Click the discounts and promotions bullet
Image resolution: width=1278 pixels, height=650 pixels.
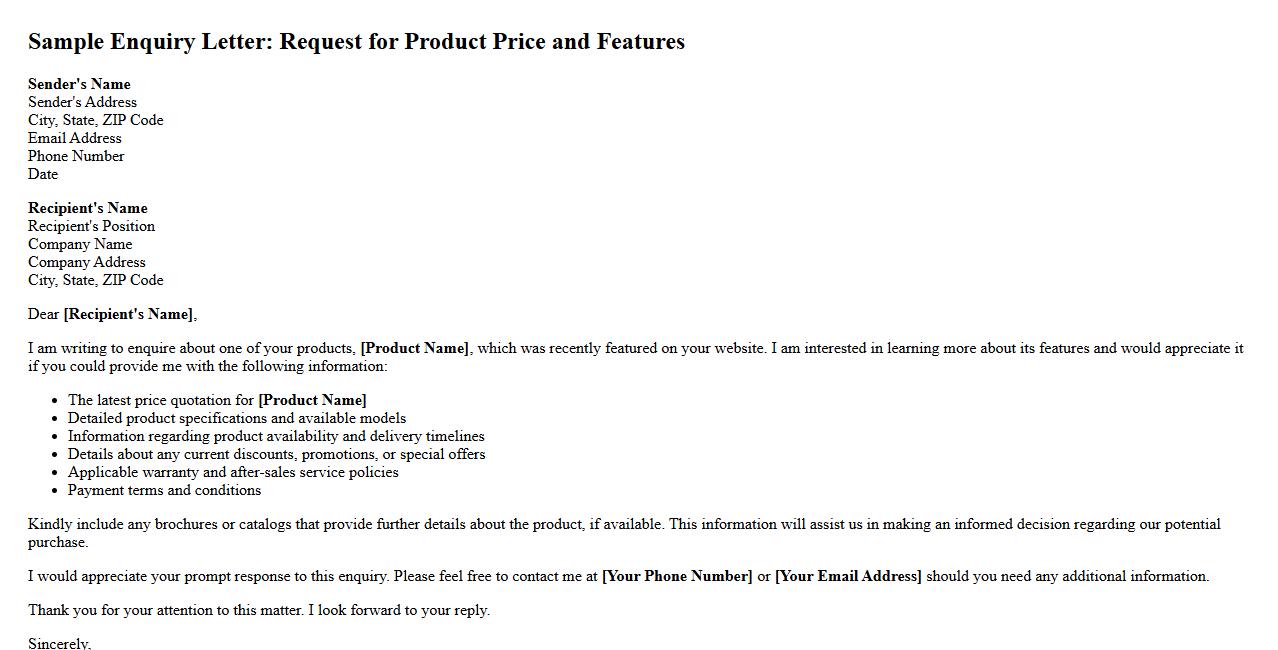click(x=276, y=454)
